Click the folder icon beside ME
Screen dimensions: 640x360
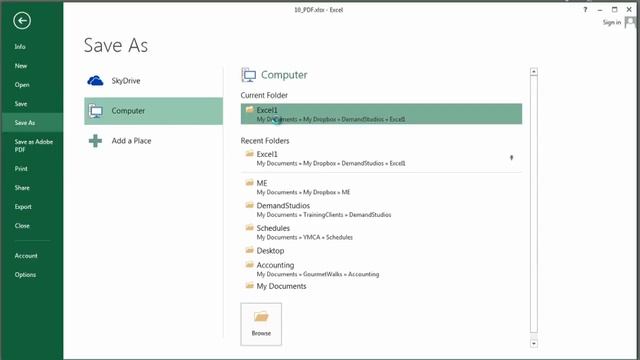point(249,182)
